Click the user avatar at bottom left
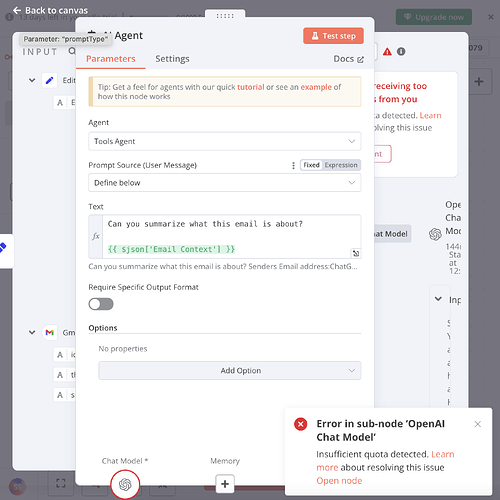The height and width of the screenshot is (500, 500). pos(17,487)
